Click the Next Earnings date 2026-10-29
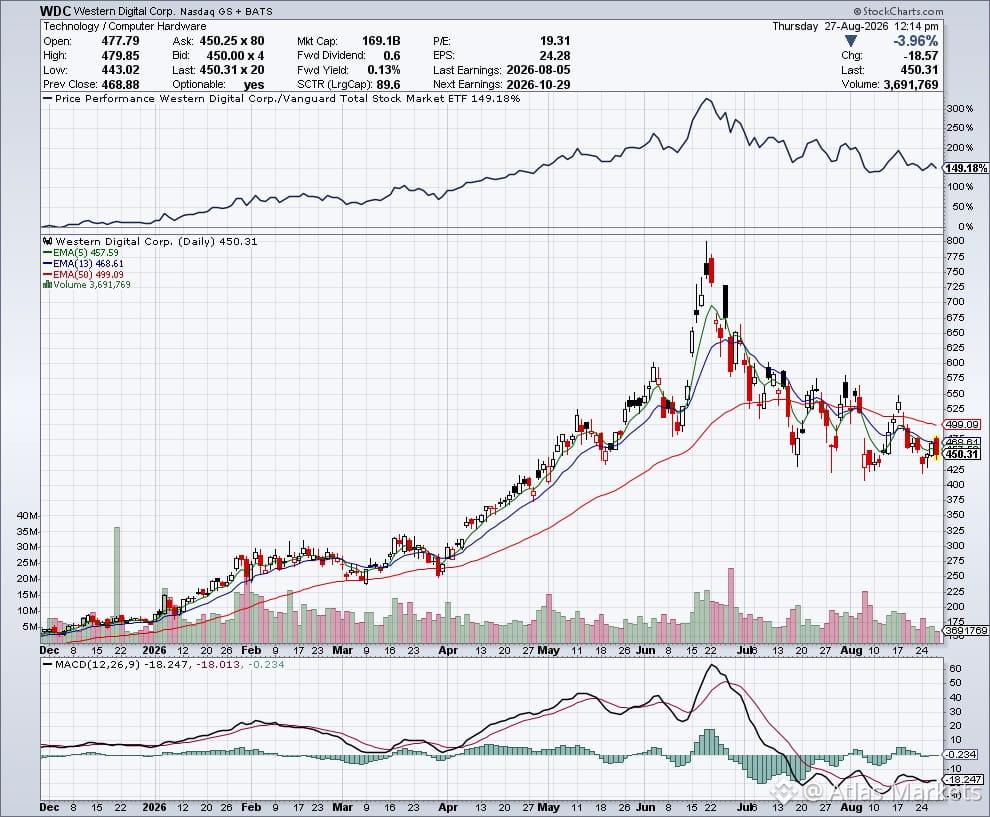Image resolution: width=990 pixels, height=817 pixels. click(538, 85)
